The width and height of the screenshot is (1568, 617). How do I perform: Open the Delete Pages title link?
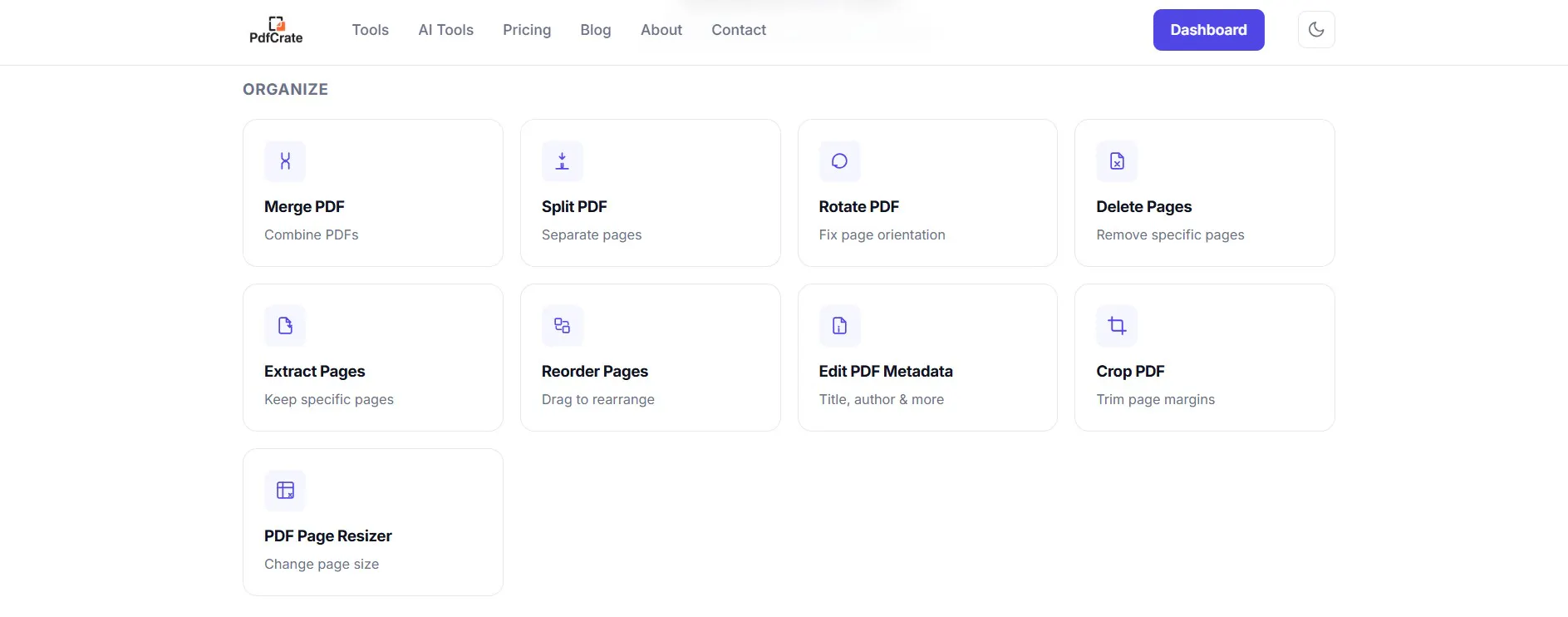tap(1143, 207)
